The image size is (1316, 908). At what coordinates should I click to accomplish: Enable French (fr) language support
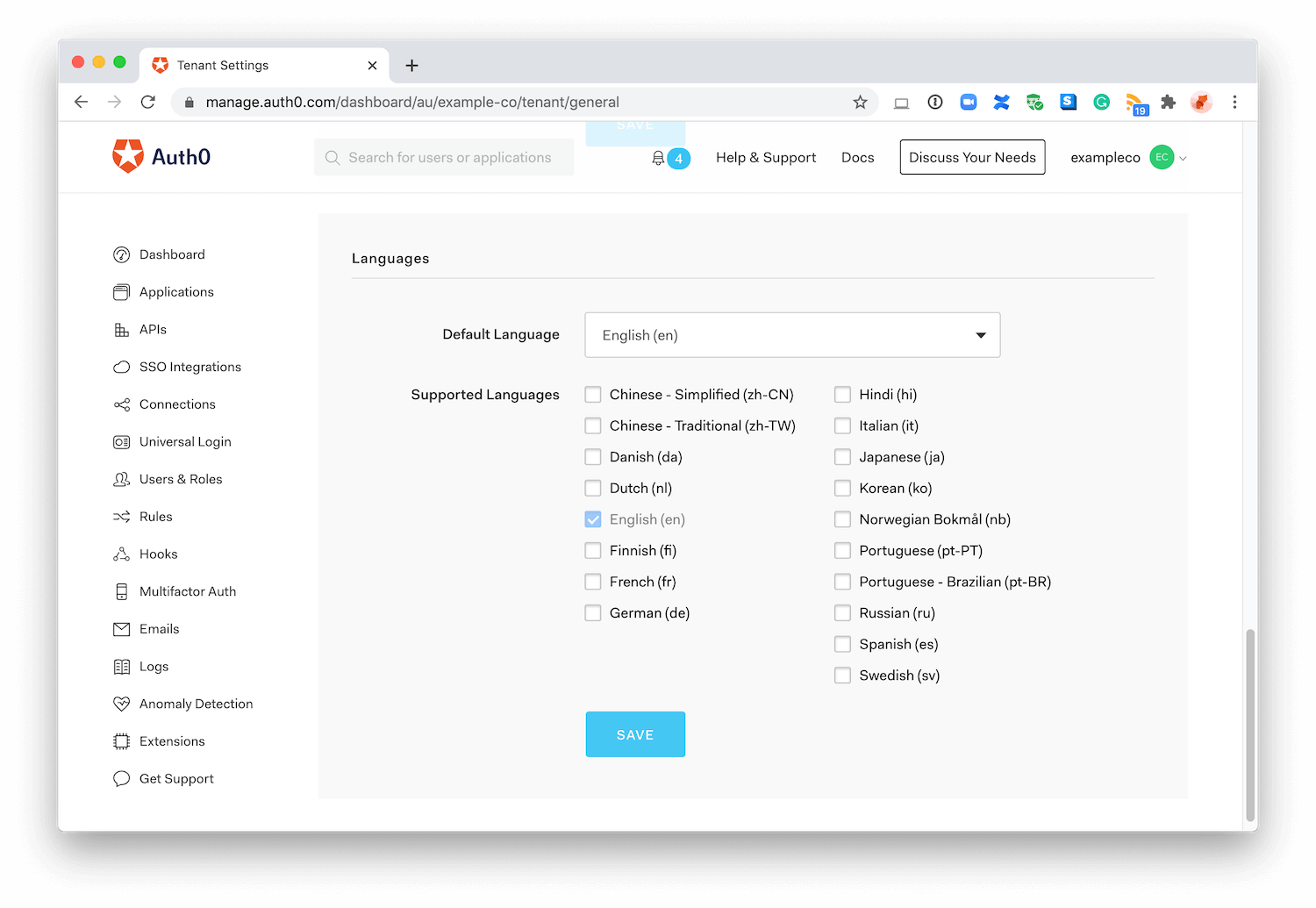(x=593, y=582)
